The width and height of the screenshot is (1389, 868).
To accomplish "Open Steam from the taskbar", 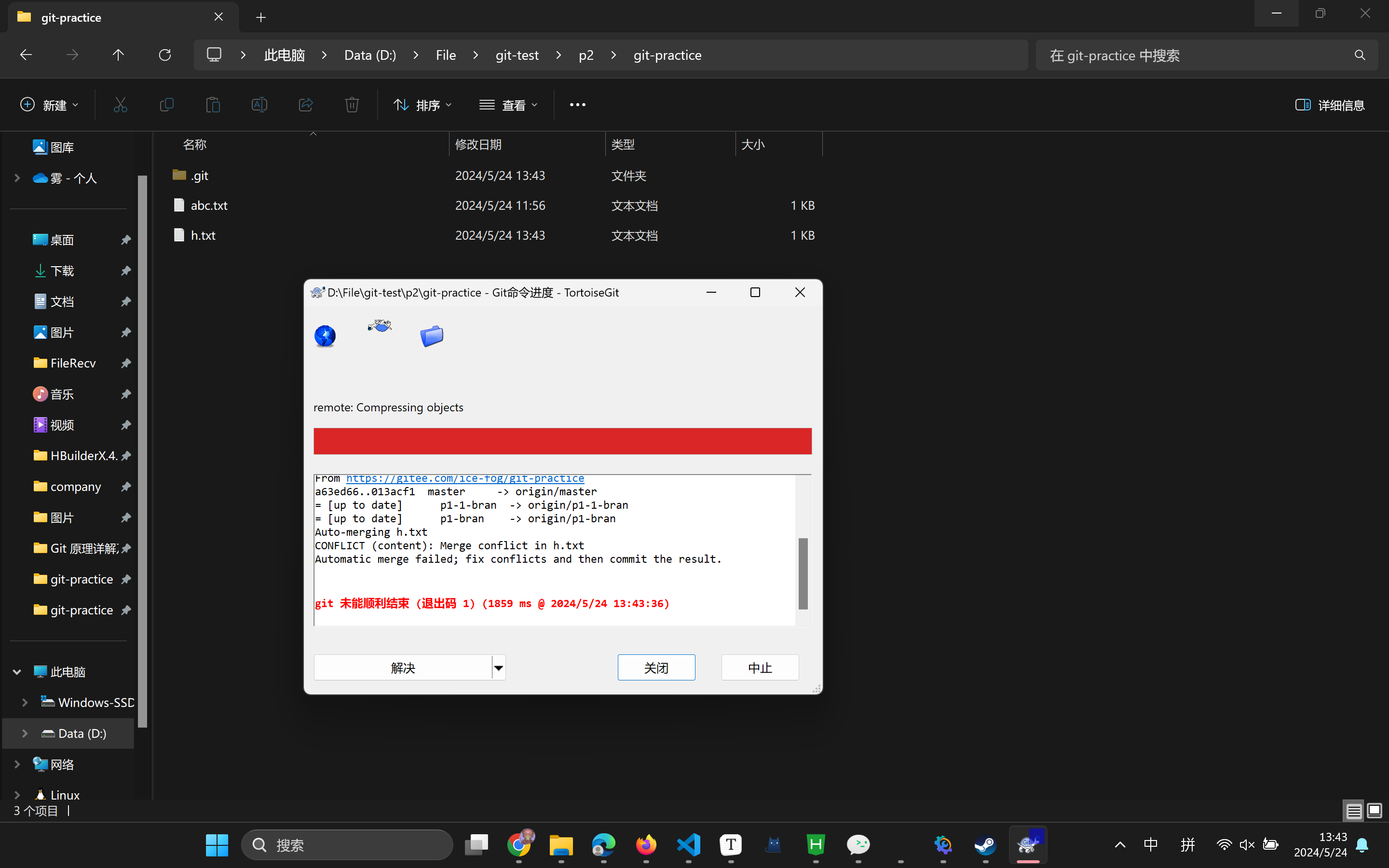I will (985, 844).
